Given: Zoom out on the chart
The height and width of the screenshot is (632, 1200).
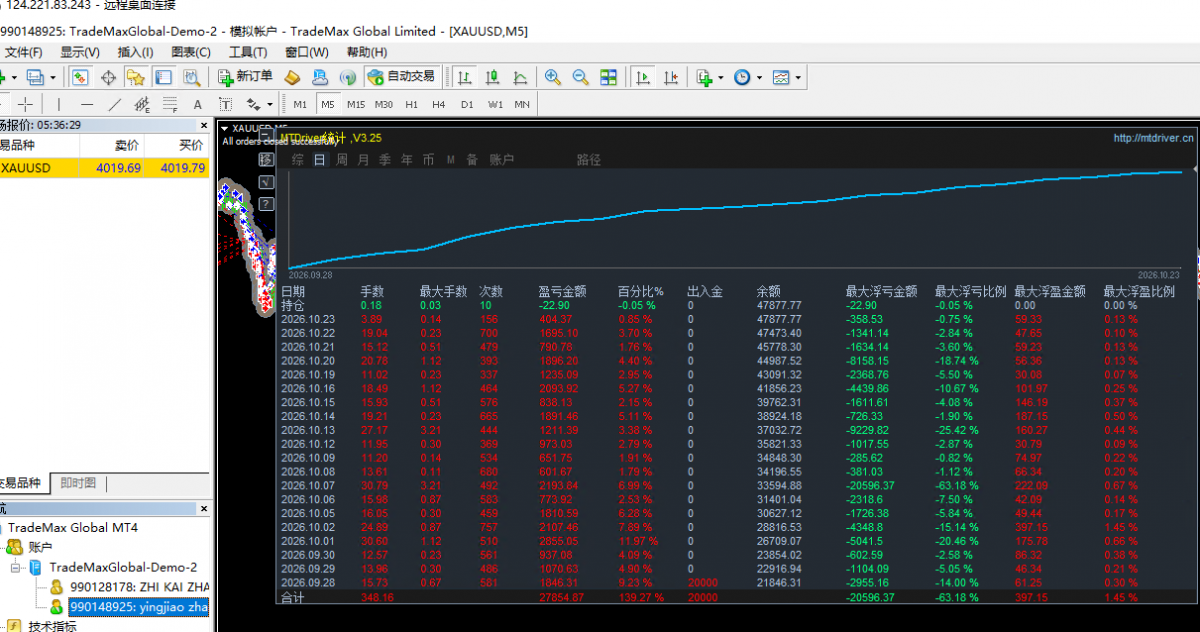Looking at the screenshot, I should click(580, 77).
